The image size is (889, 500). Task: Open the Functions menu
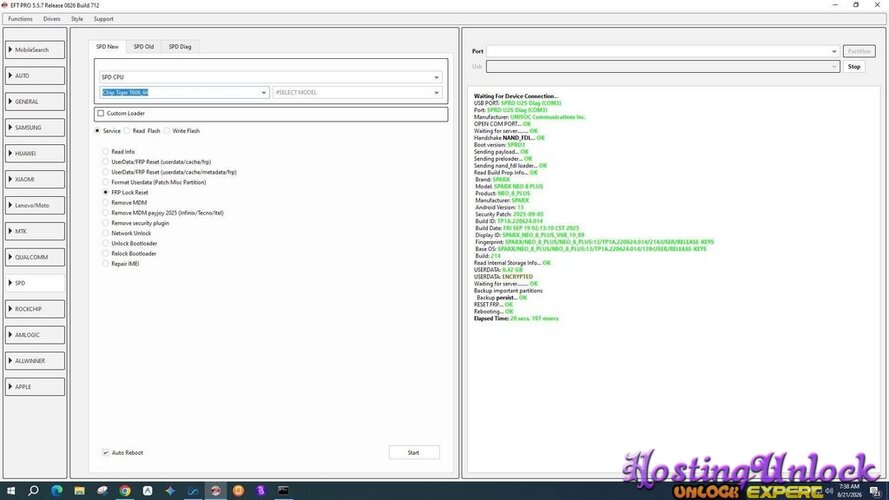pyautogui.click(x=20, y=19)
